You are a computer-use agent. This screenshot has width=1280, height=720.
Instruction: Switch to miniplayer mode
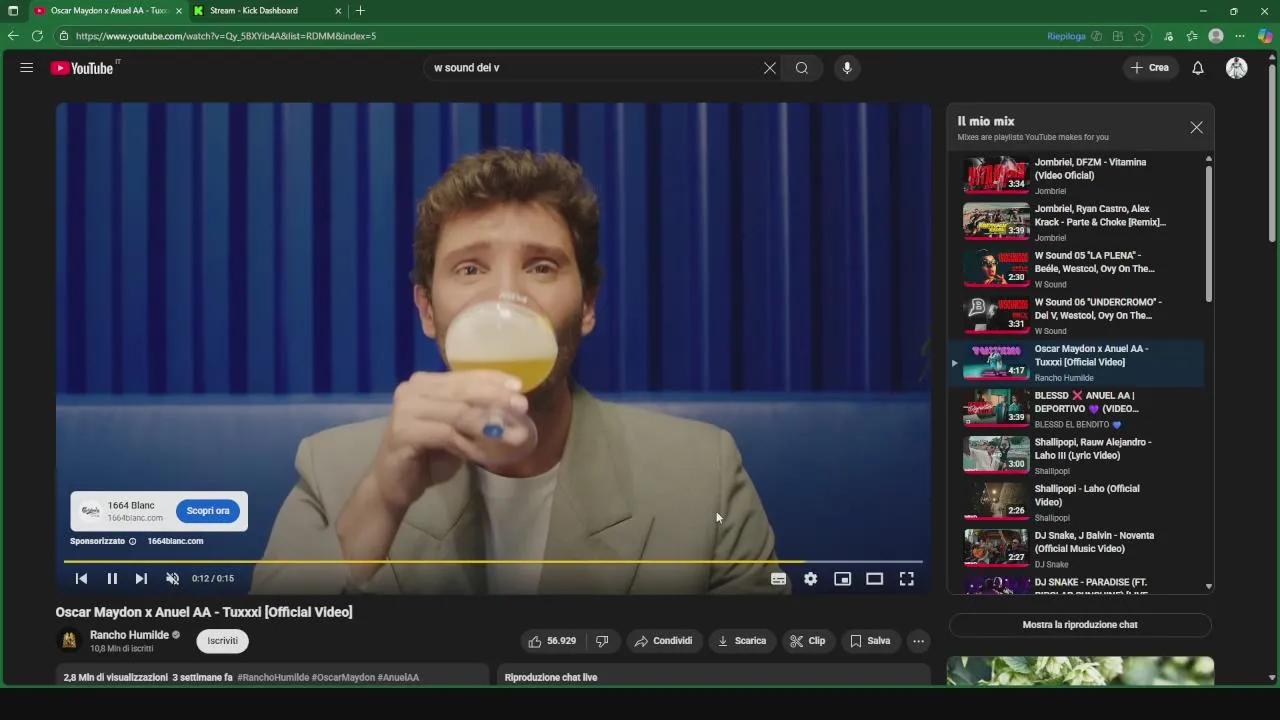pos(842,579)
